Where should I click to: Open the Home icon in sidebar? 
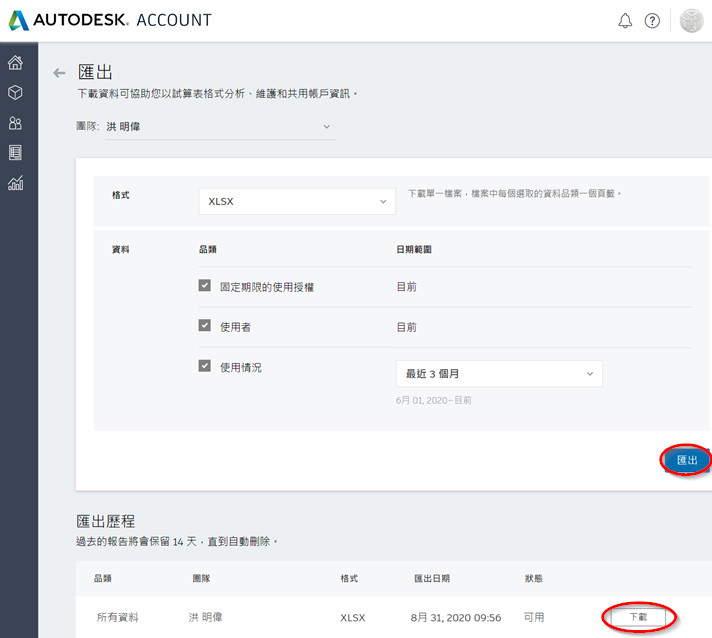(15, 62)
